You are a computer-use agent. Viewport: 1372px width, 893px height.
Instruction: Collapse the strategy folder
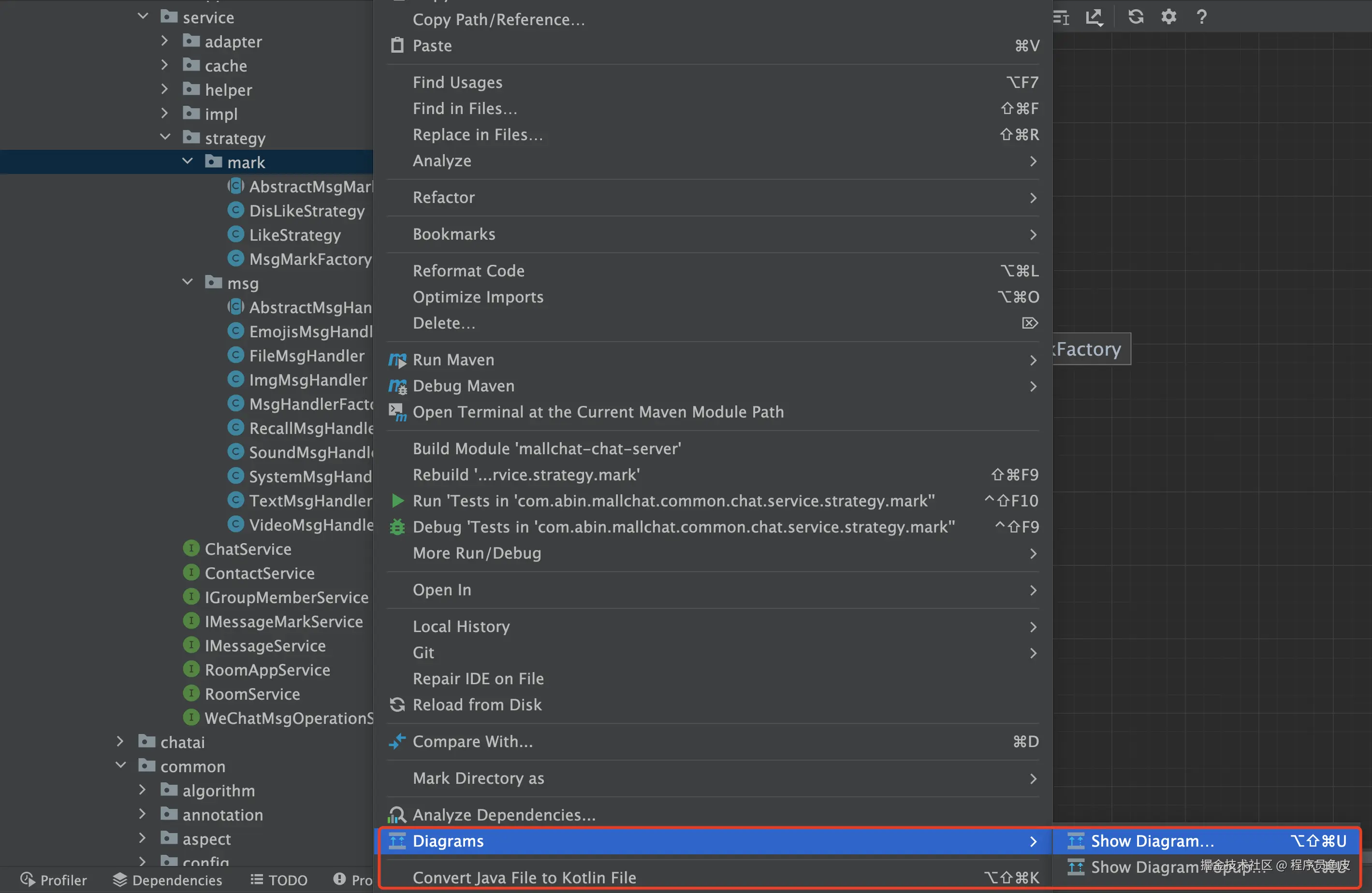click(165, 137)
